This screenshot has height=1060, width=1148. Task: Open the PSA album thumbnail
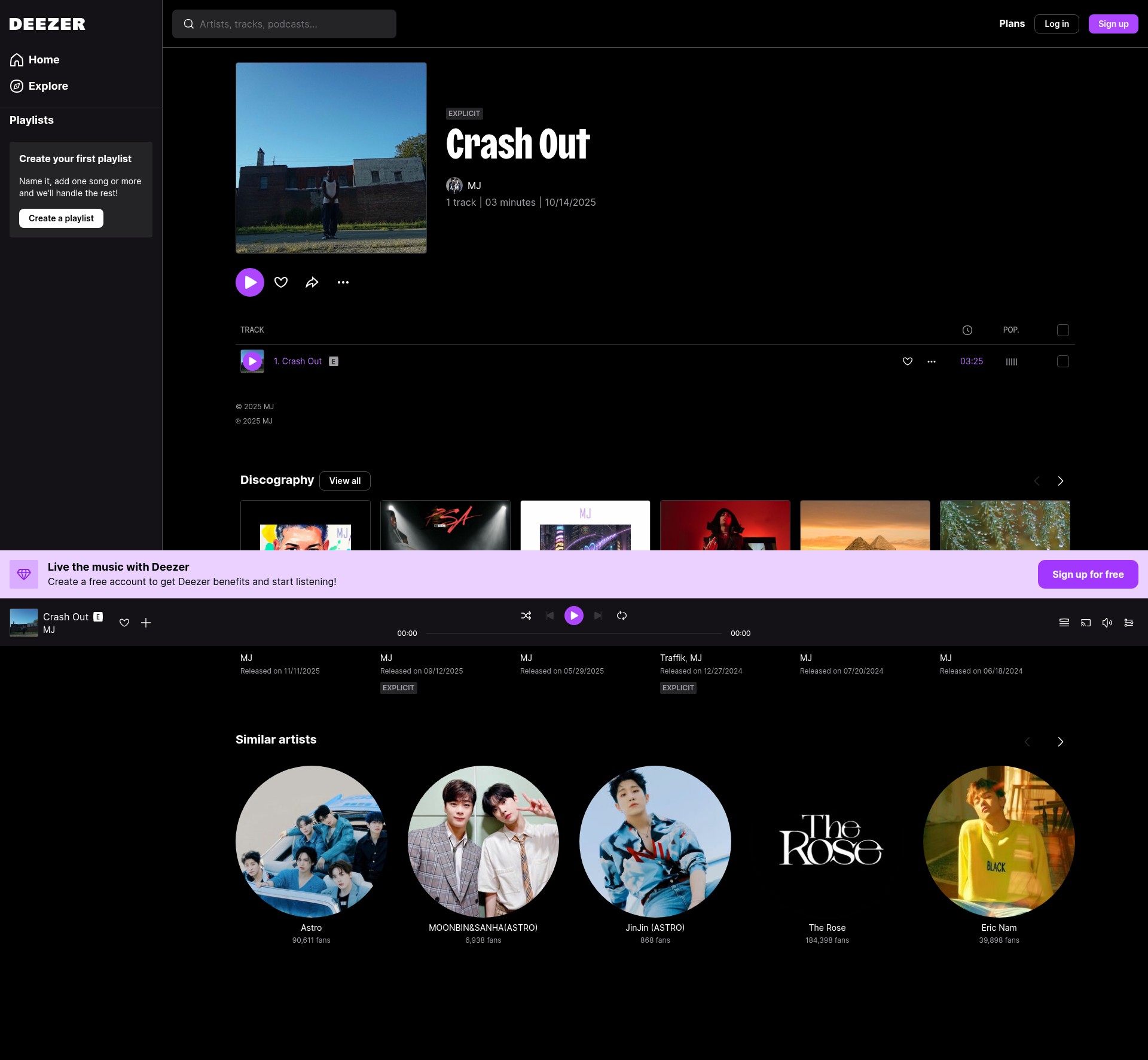445,525
